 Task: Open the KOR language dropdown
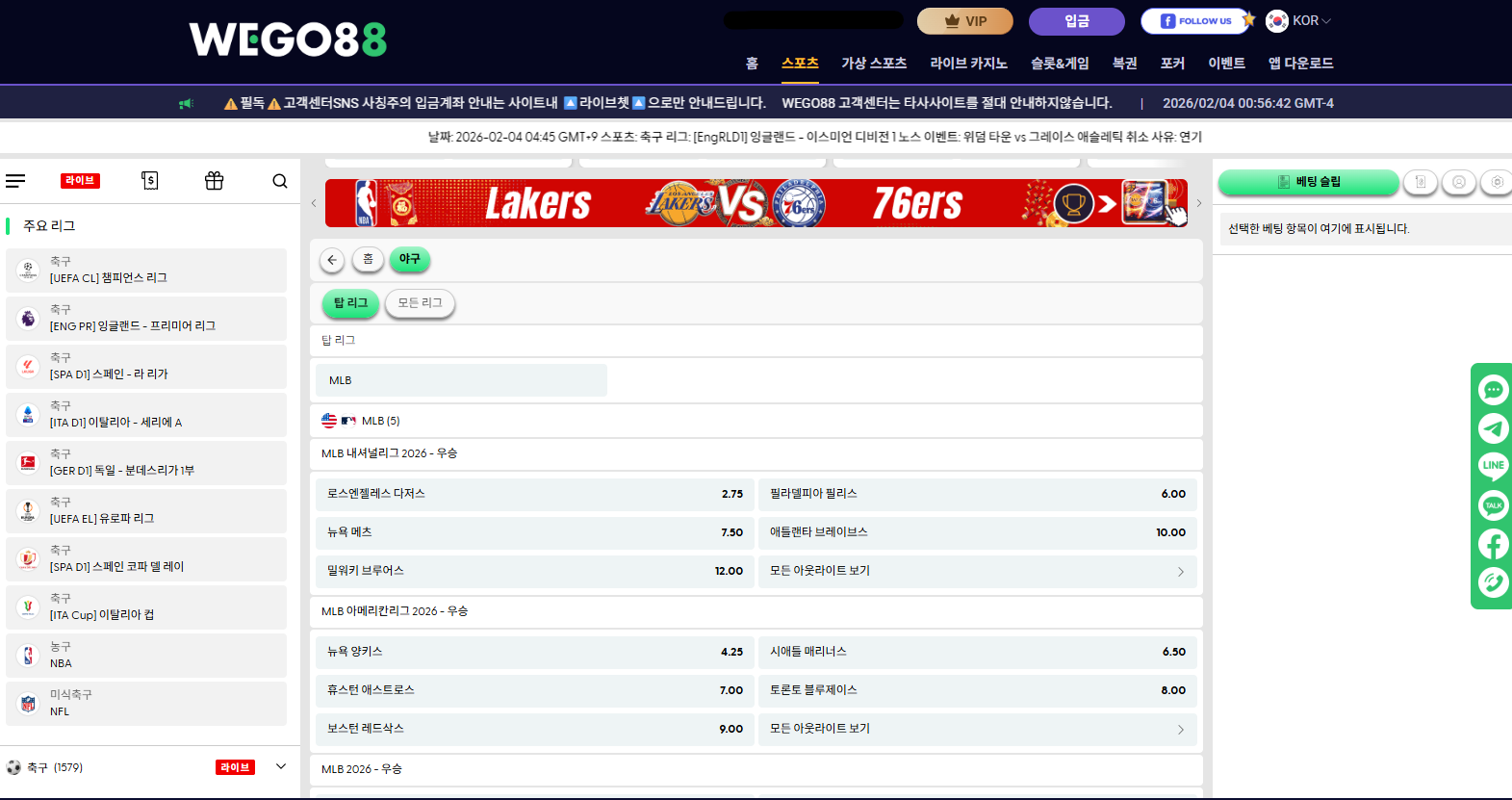click(1298, 21)
